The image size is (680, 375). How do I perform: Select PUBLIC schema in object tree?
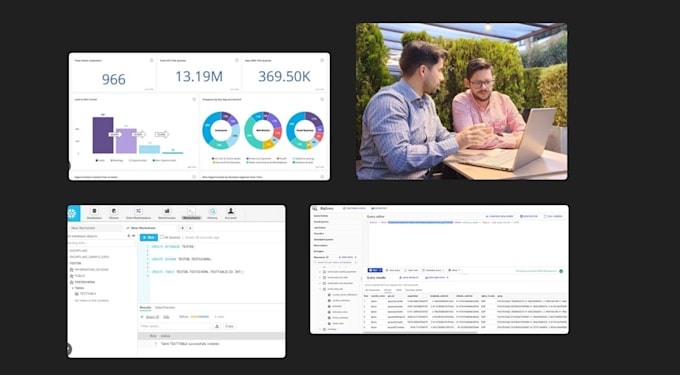click(77, 276)
